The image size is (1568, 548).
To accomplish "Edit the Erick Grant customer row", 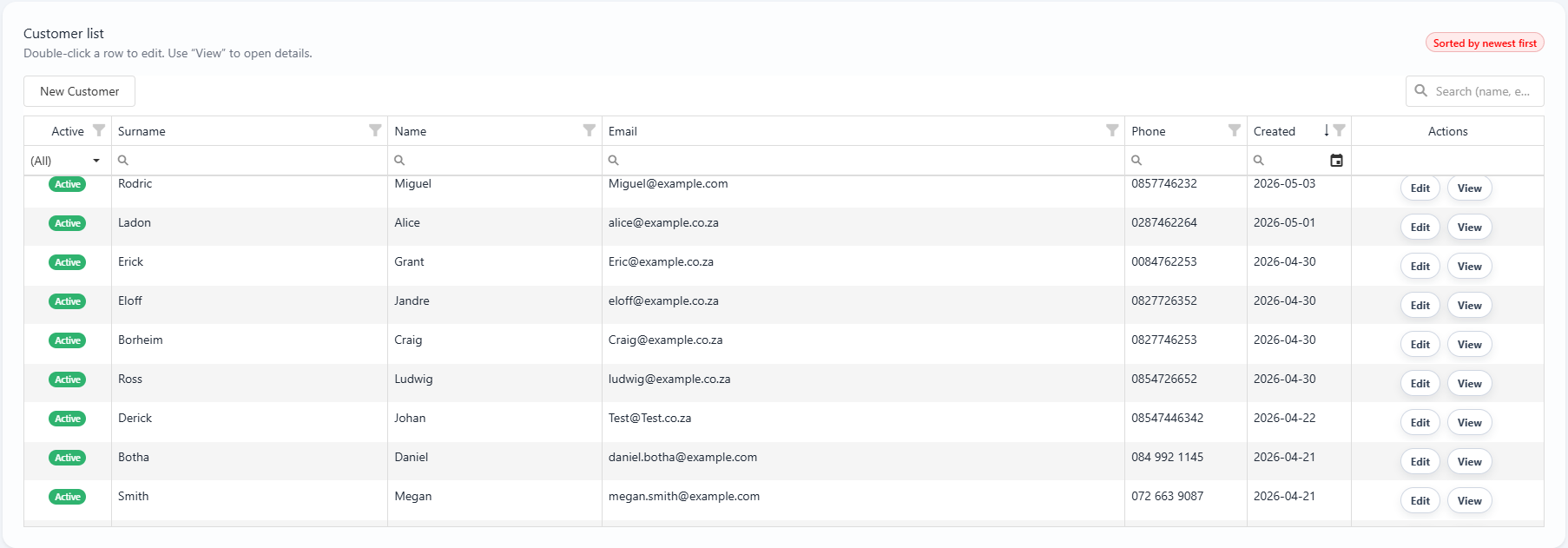I will pyautogui.click(x=1420, y=267).
